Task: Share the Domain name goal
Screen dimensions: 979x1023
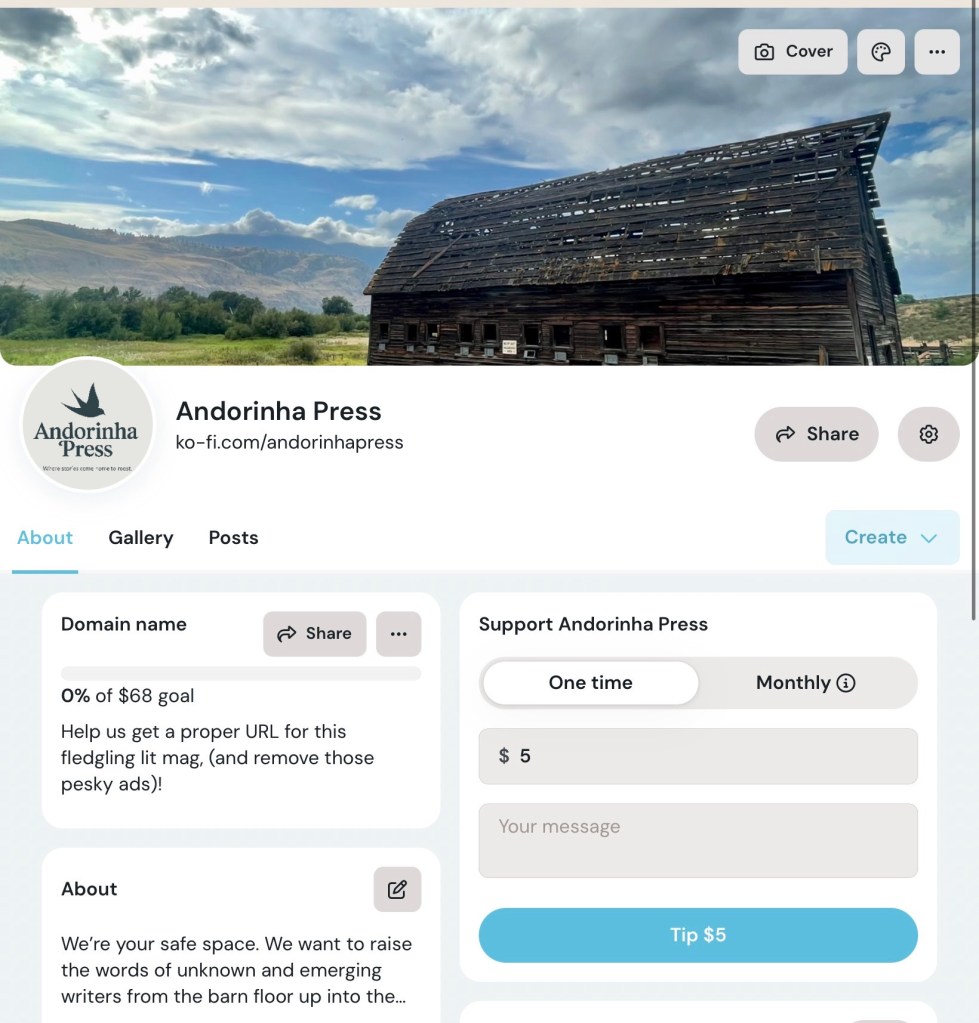Action: (314, 633)
